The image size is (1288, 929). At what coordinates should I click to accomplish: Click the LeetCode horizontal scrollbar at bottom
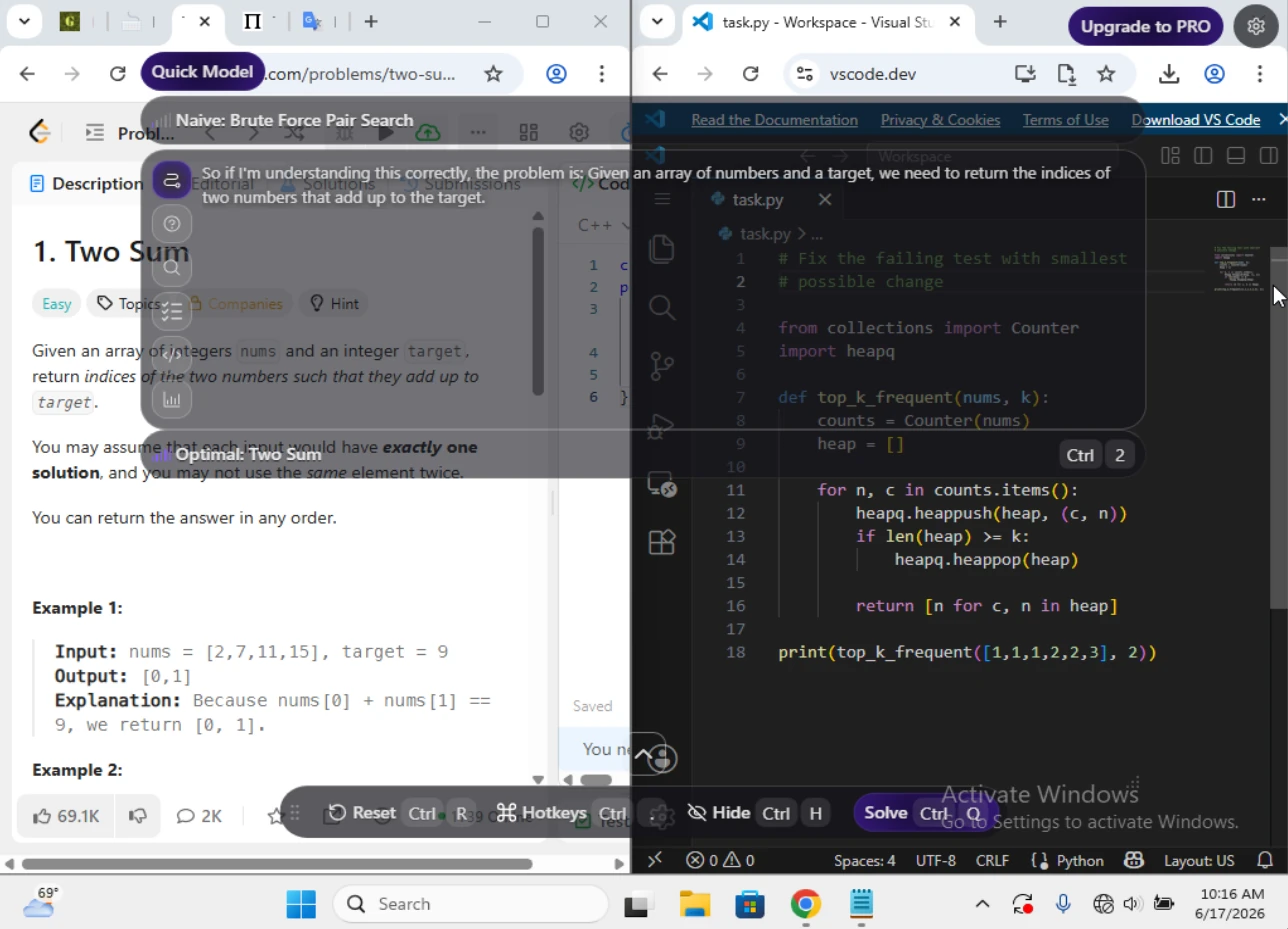tap(277, 864)
